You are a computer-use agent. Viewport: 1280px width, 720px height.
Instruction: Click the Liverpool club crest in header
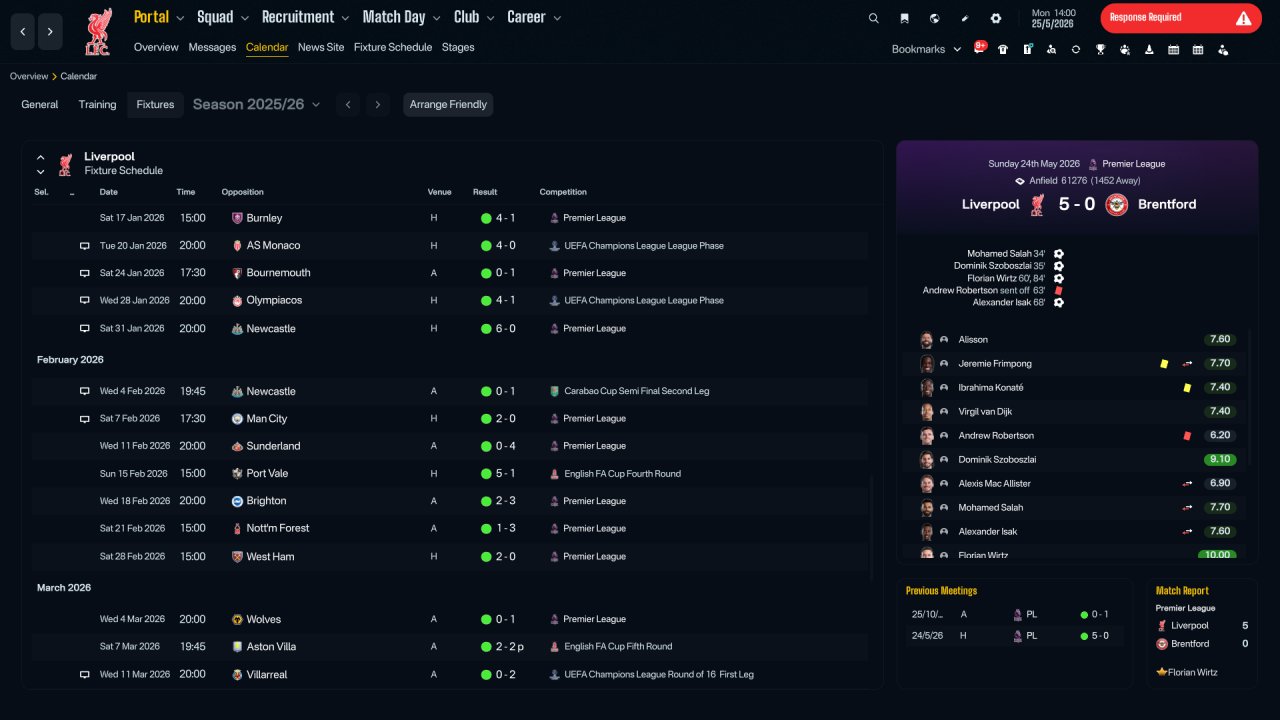point(98,31)
